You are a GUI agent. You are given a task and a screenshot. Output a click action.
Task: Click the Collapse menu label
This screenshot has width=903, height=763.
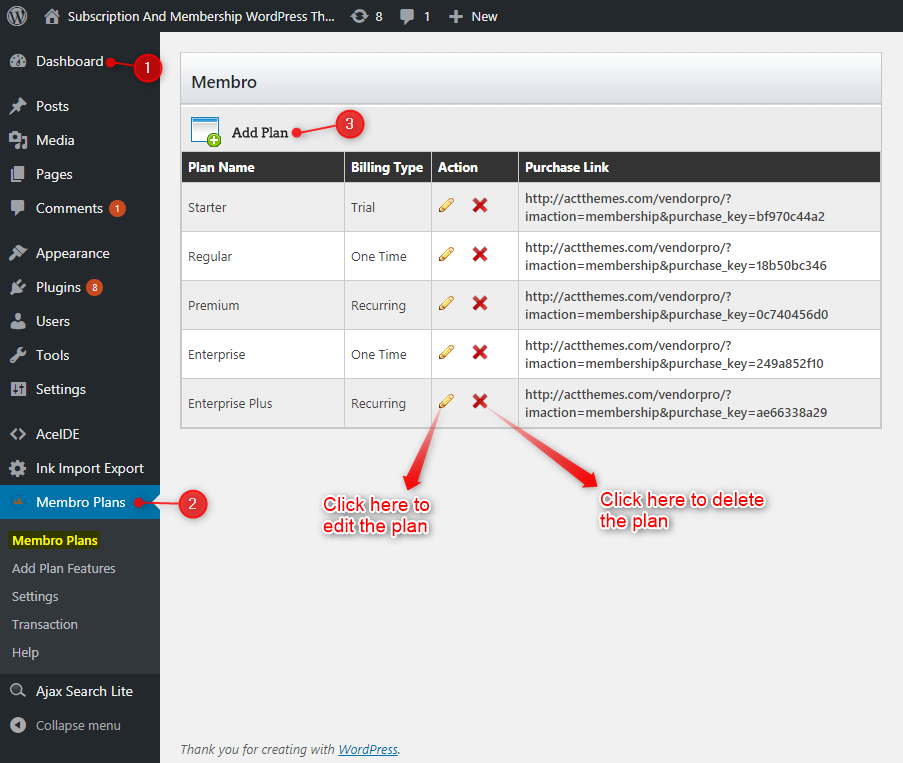point(78,726)
